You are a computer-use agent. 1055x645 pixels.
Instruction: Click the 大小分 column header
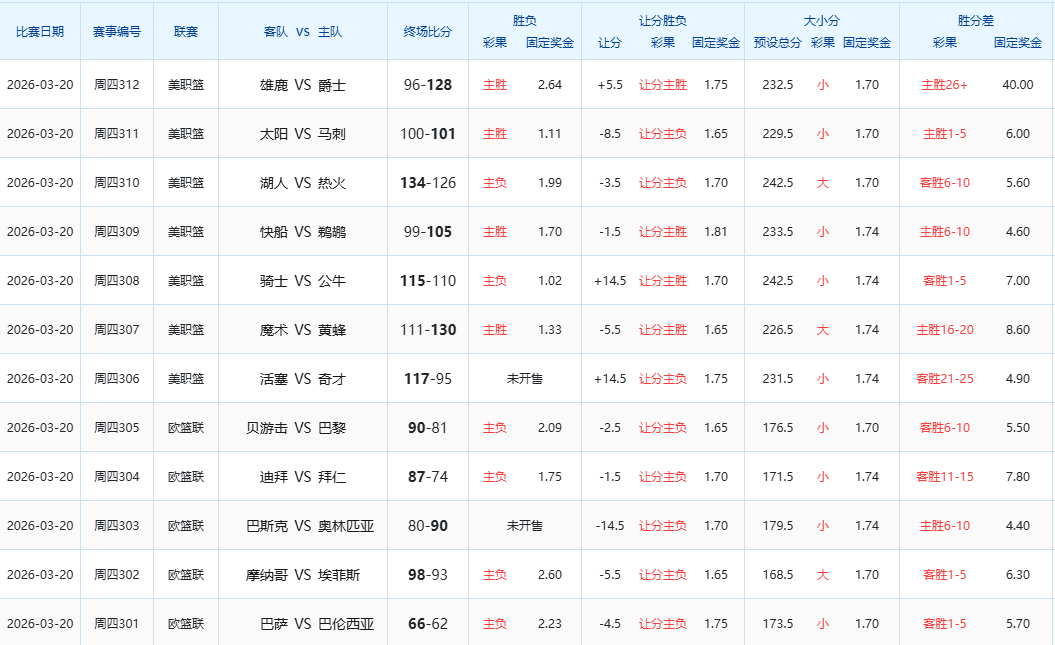coord(821,20)
